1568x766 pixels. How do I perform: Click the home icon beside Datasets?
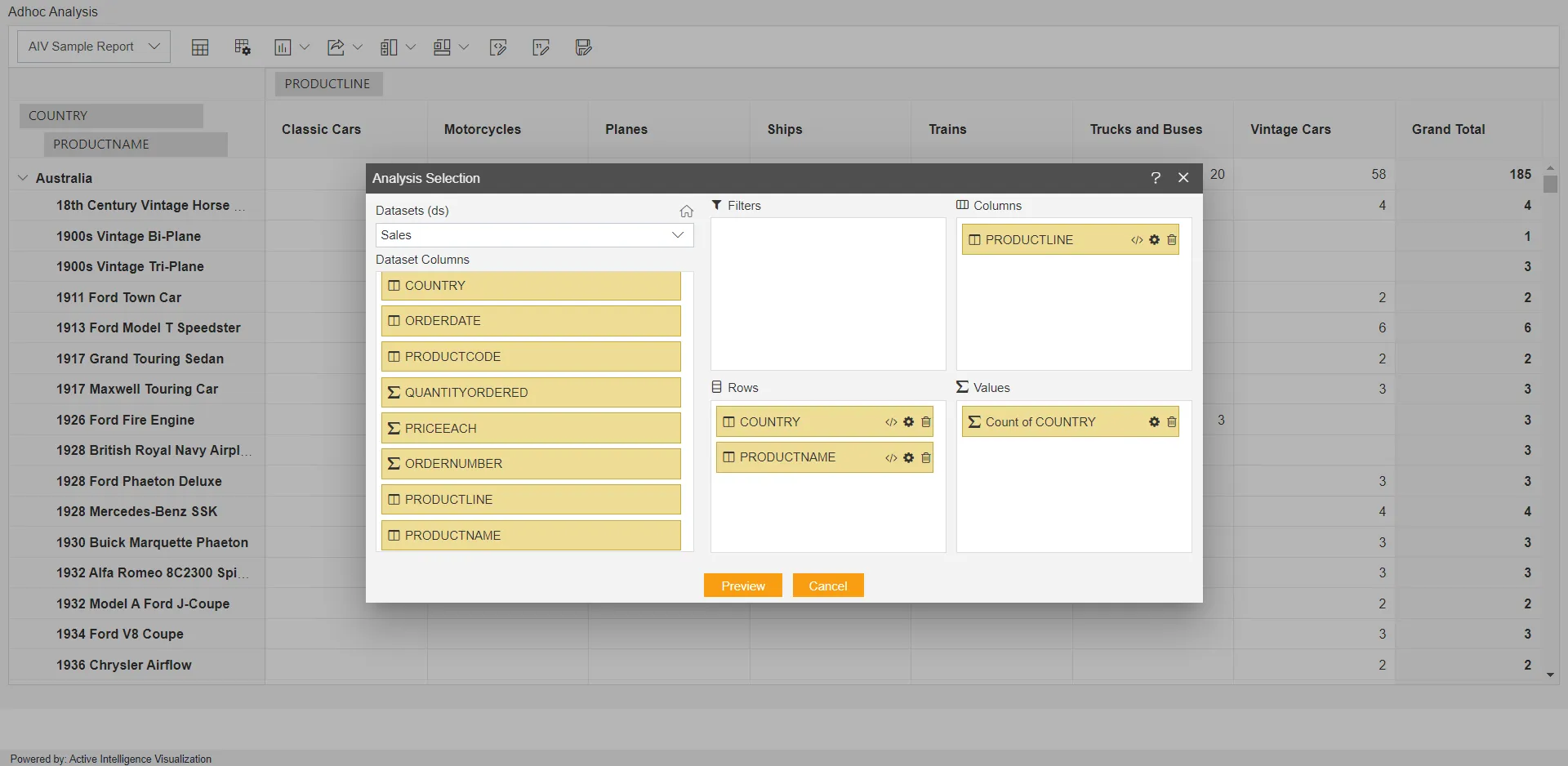[x=687, y=212]
